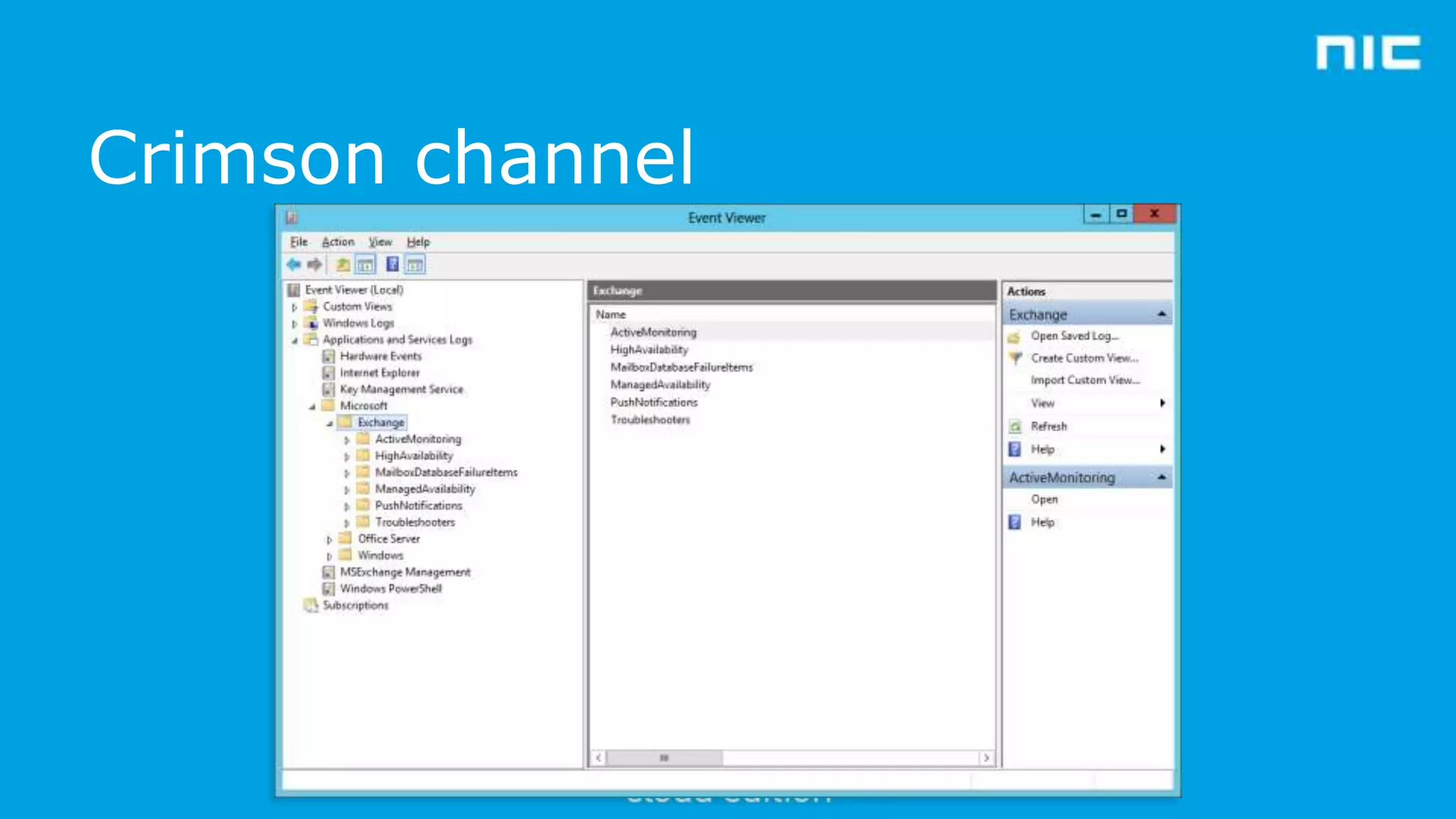Collapse the Exchange actions section arrow
The width and height of the screenshot is (1456, 819).
coord(1162,314)
